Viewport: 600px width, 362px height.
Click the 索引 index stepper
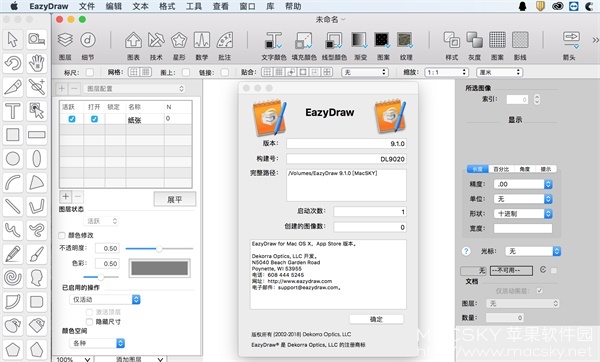537,99
